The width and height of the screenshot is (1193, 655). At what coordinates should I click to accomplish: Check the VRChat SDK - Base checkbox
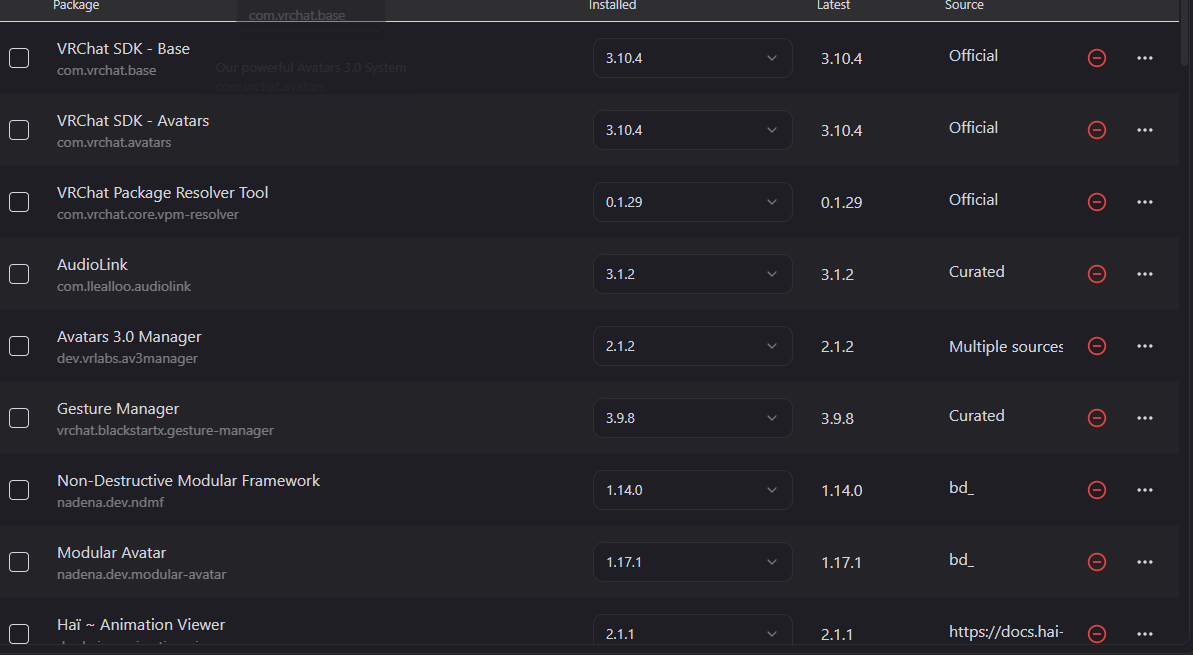[x=19, y=58]
